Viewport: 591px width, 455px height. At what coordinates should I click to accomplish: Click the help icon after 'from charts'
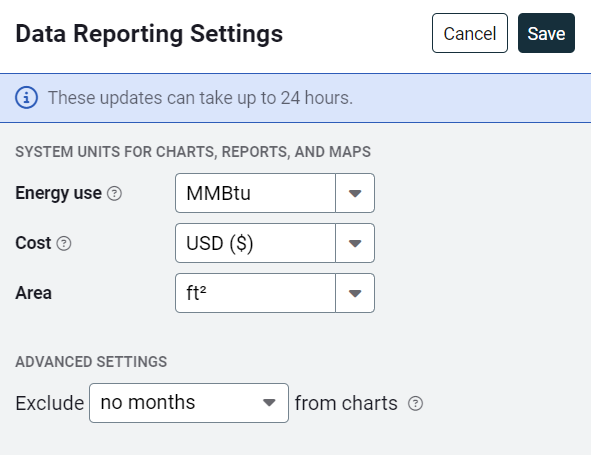[415, 403]
